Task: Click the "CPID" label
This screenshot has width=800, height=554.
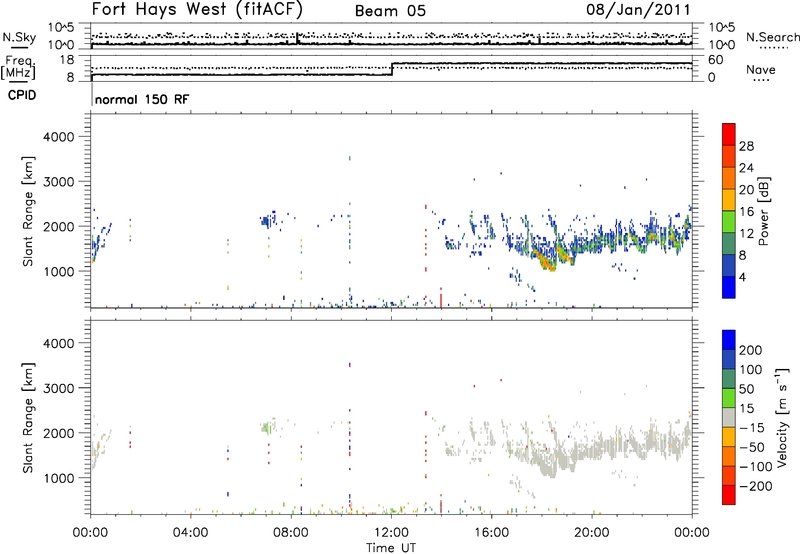Action: (x=22, y=95)
